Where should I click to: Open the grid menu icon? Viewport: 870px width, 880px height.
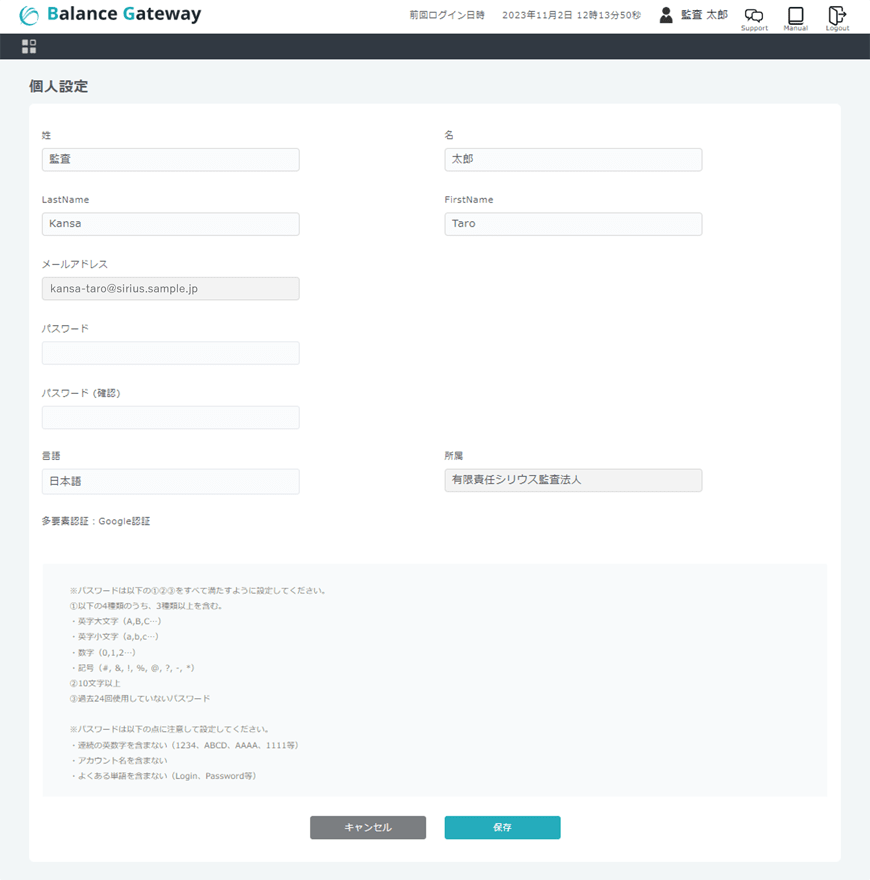click(x=29, y=47)
